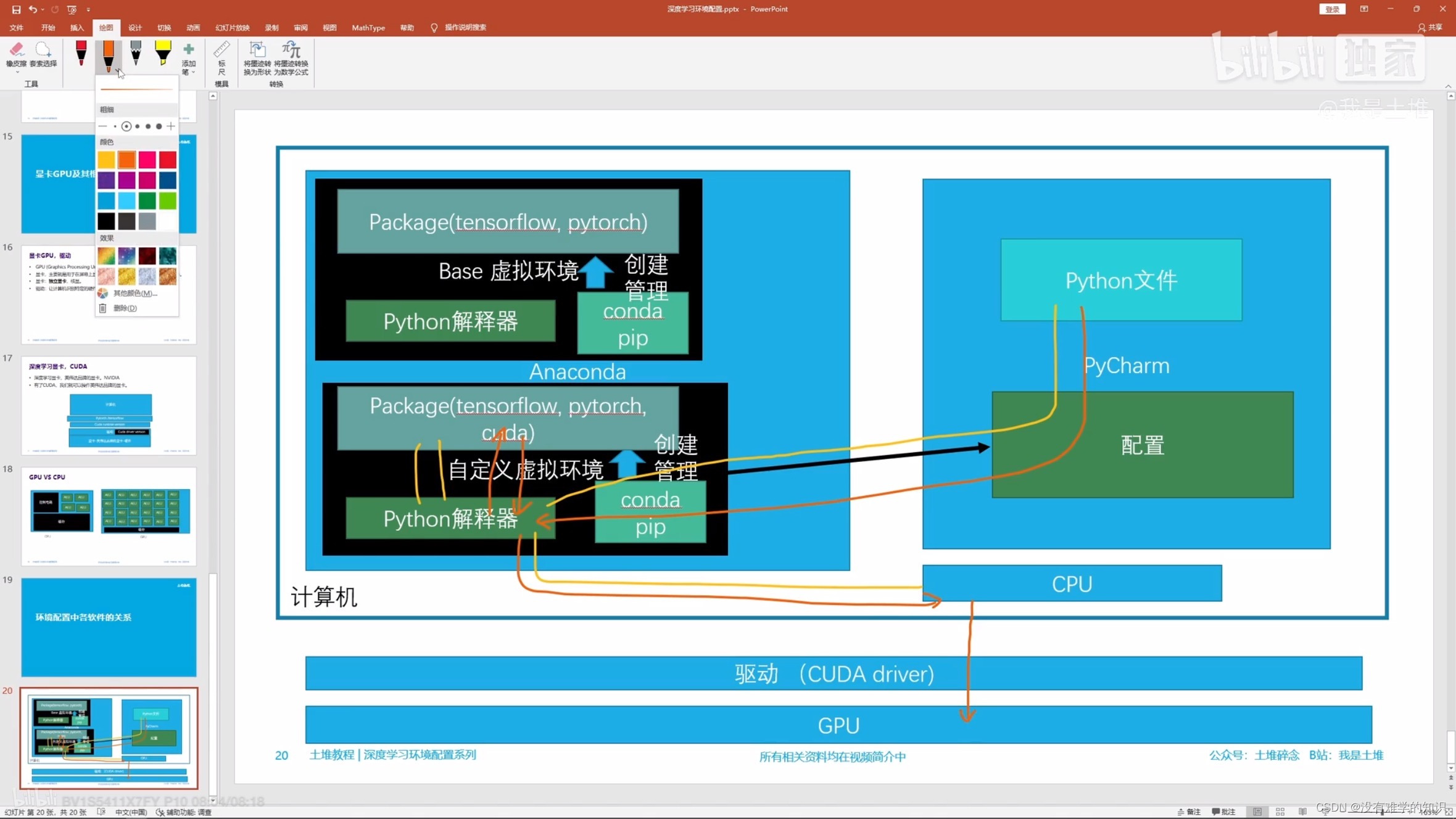Increase pen thickness with the plus icon
1456x819 pixels.
point(171,126)
